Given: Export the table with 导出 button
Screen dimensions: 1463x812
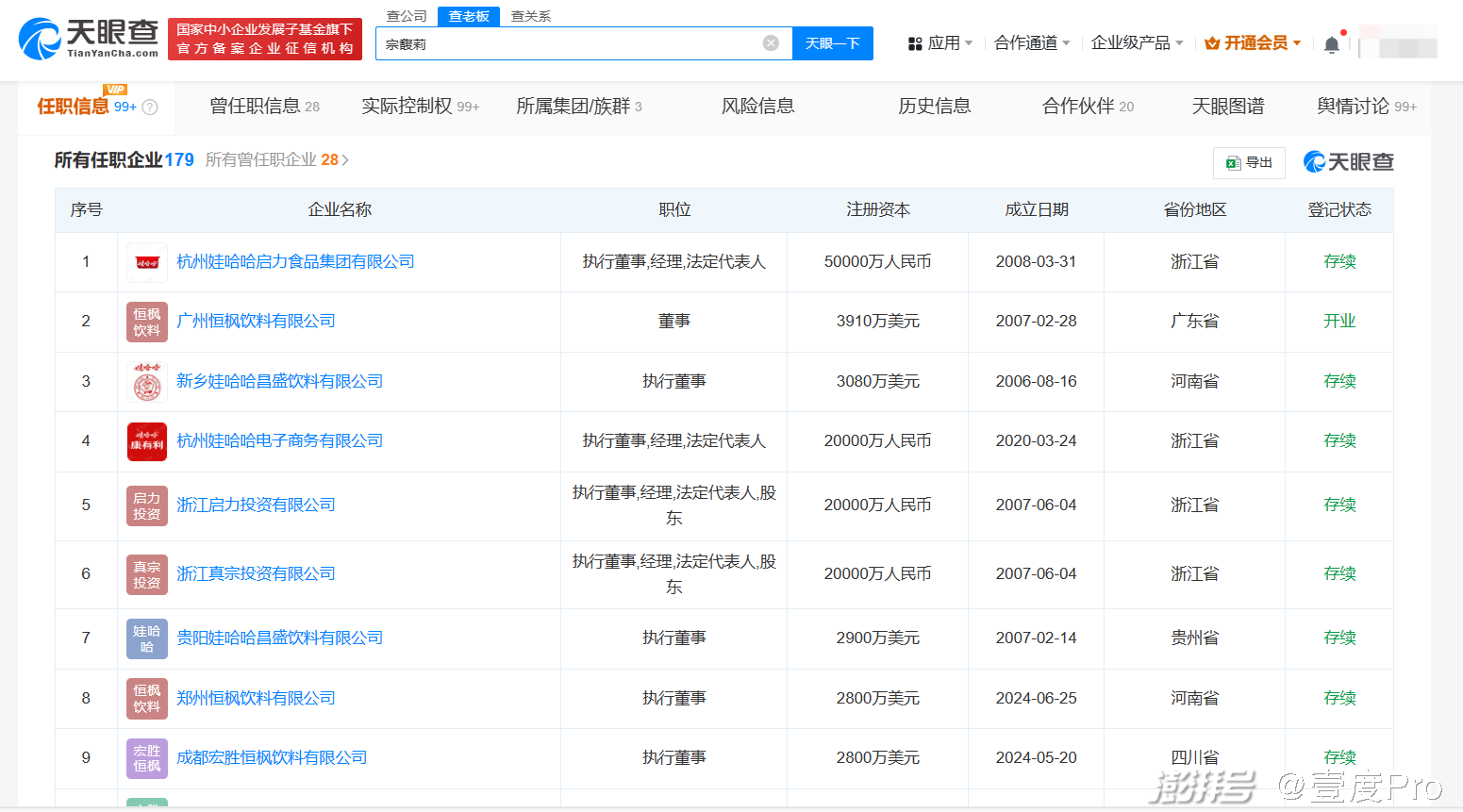Looking at the screenshot, I should point(1249,163).
